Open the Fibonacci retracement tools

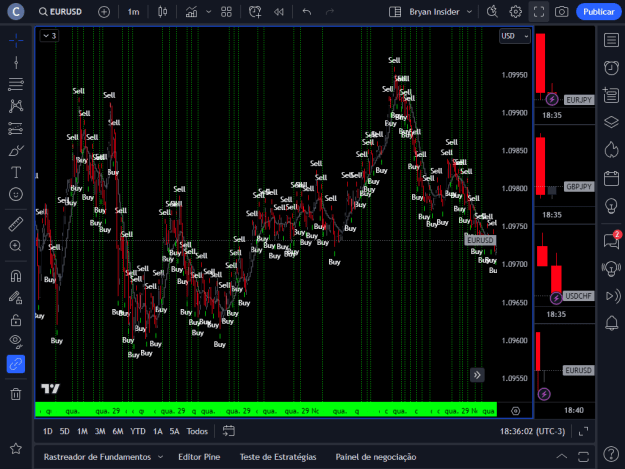tap(16, 84)
